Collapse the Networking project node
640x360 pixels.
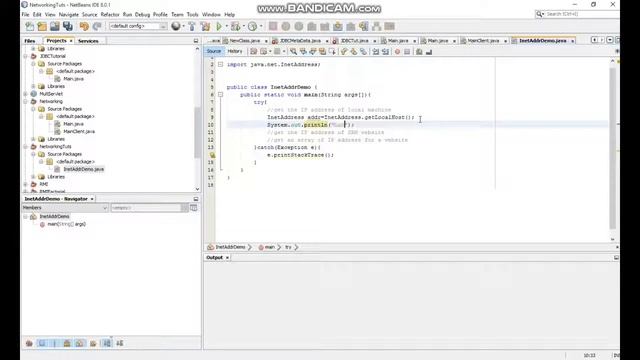coord(26,101)
